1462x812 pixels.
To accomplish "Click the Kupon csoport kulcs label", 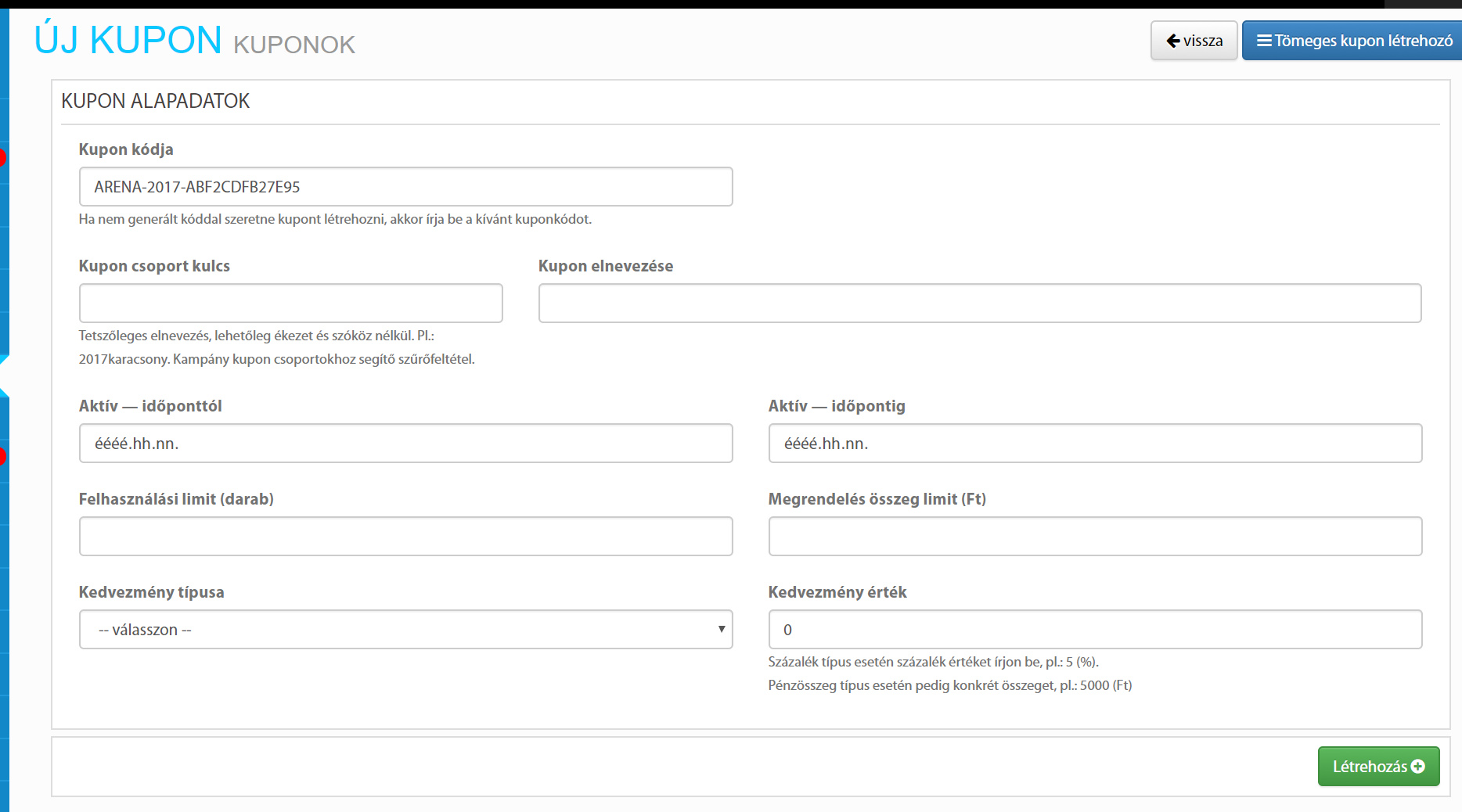I will 154,266.
